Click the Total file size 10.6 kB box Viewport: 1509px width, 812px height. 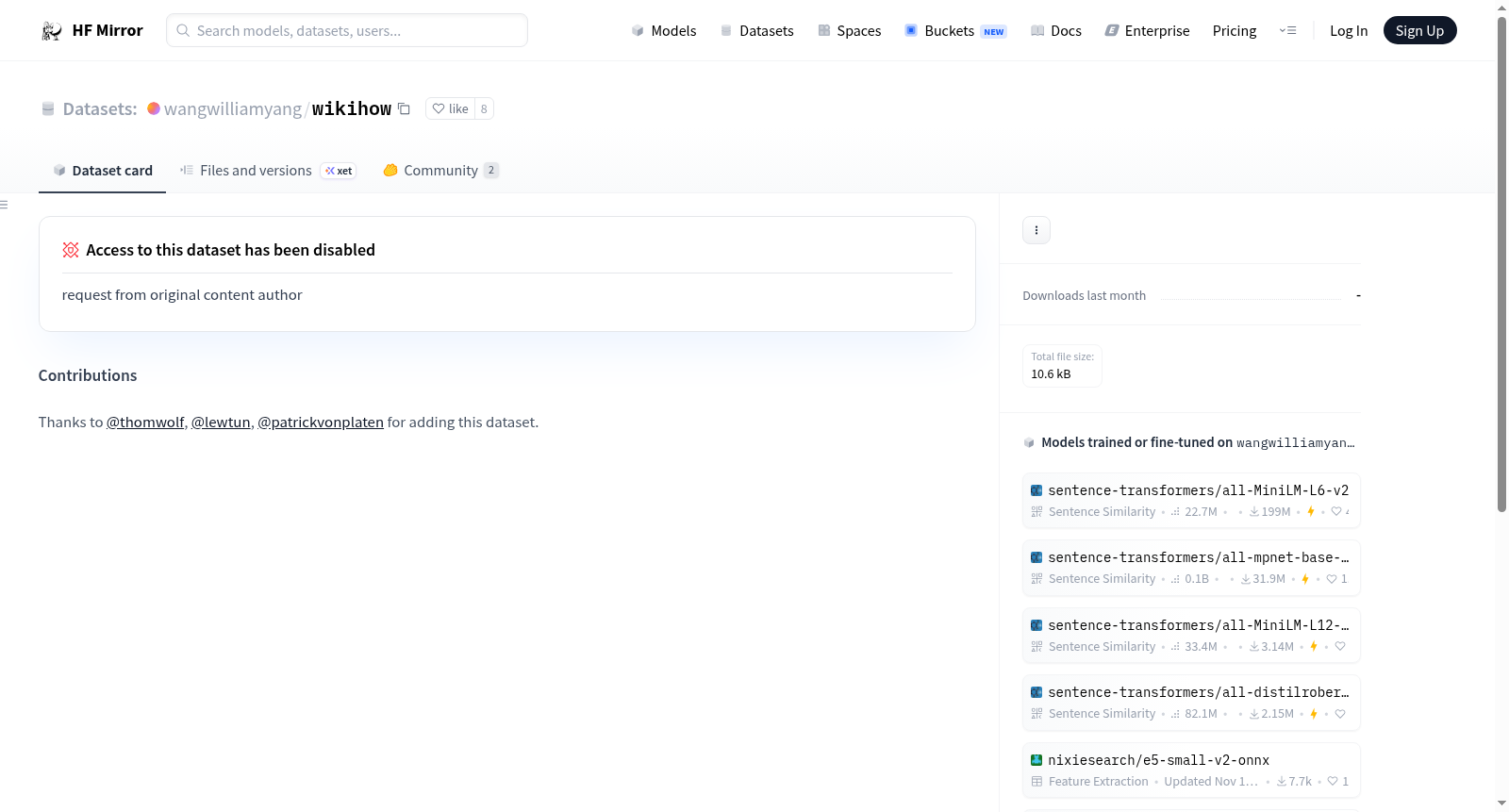click(1062, 366)
